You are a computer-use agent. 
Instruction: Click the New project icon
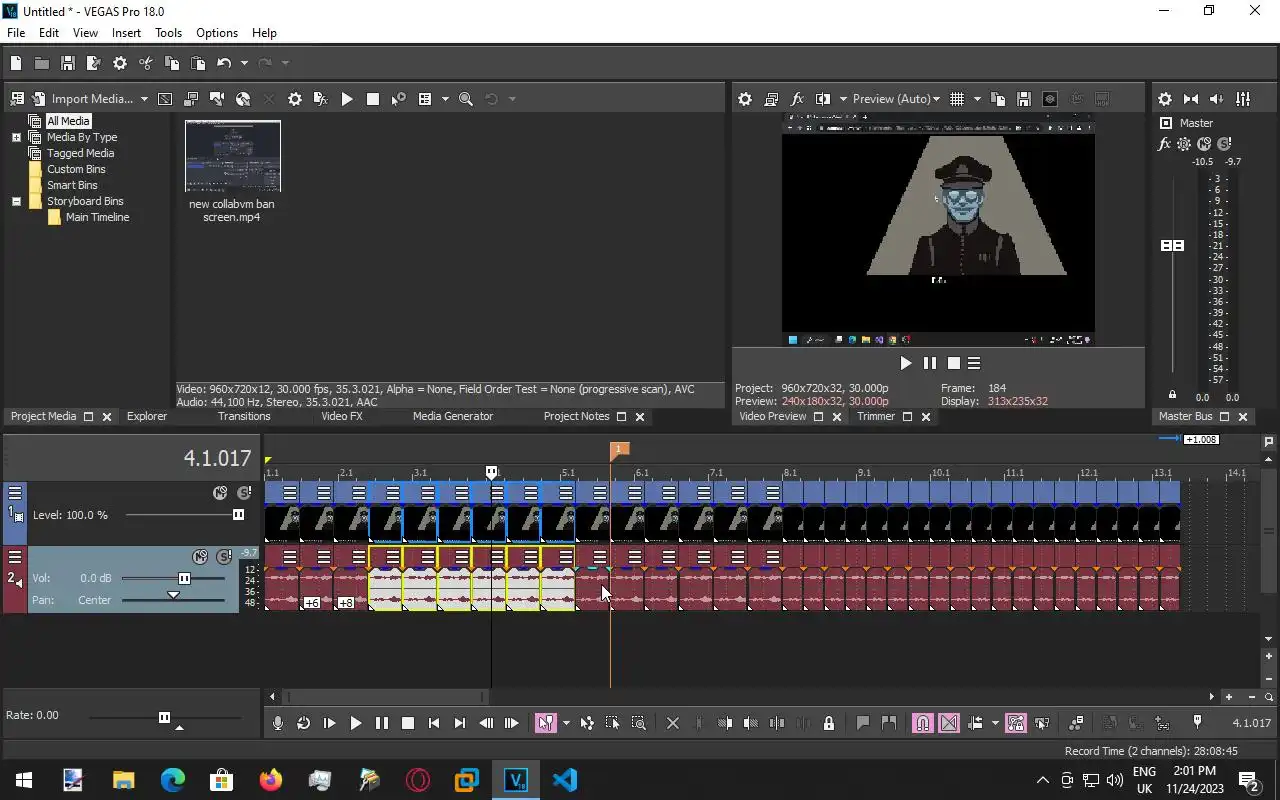16,63
